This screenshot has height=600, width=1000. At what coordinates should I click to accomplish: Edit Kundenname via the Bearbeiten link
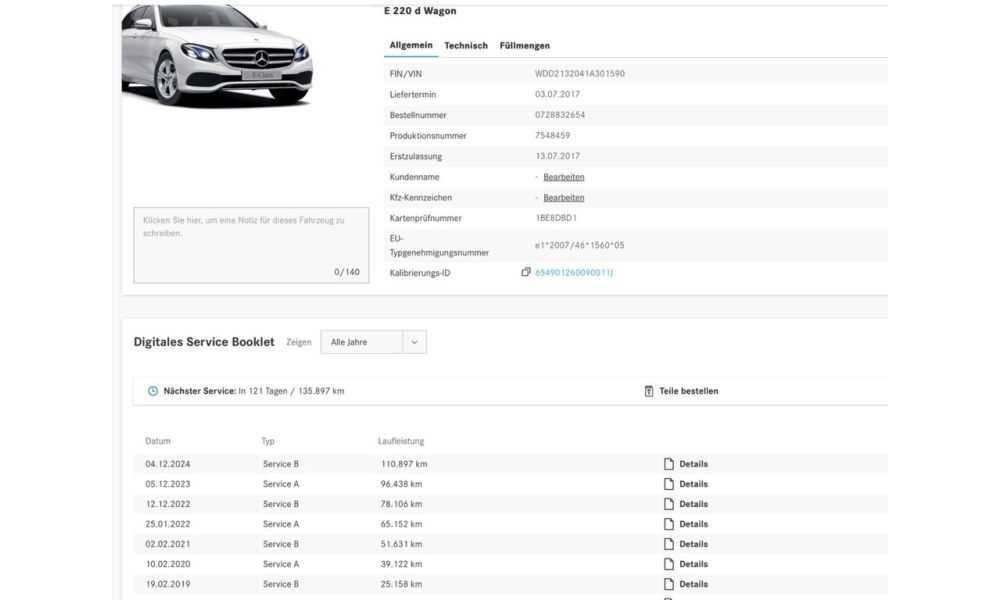pyautogui.click(x=564, y=177)
